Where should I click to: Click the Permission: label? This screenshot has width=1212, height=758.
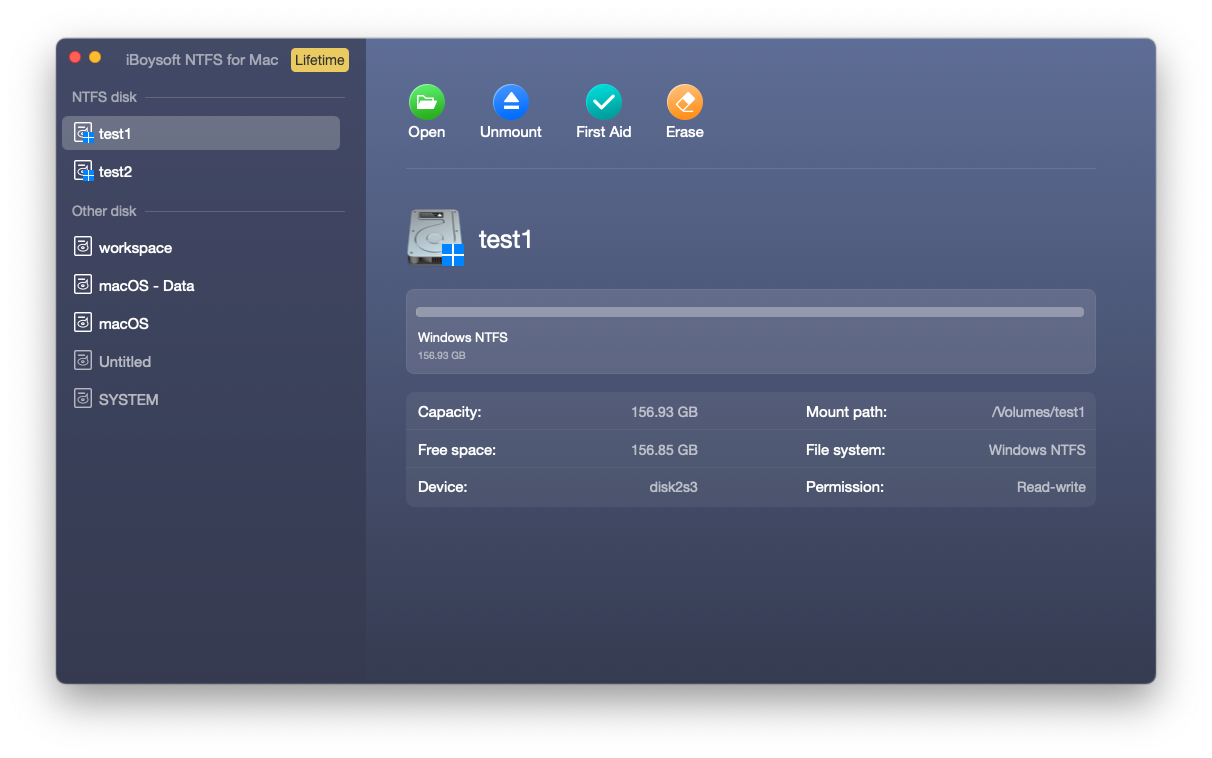click(845, 488)
